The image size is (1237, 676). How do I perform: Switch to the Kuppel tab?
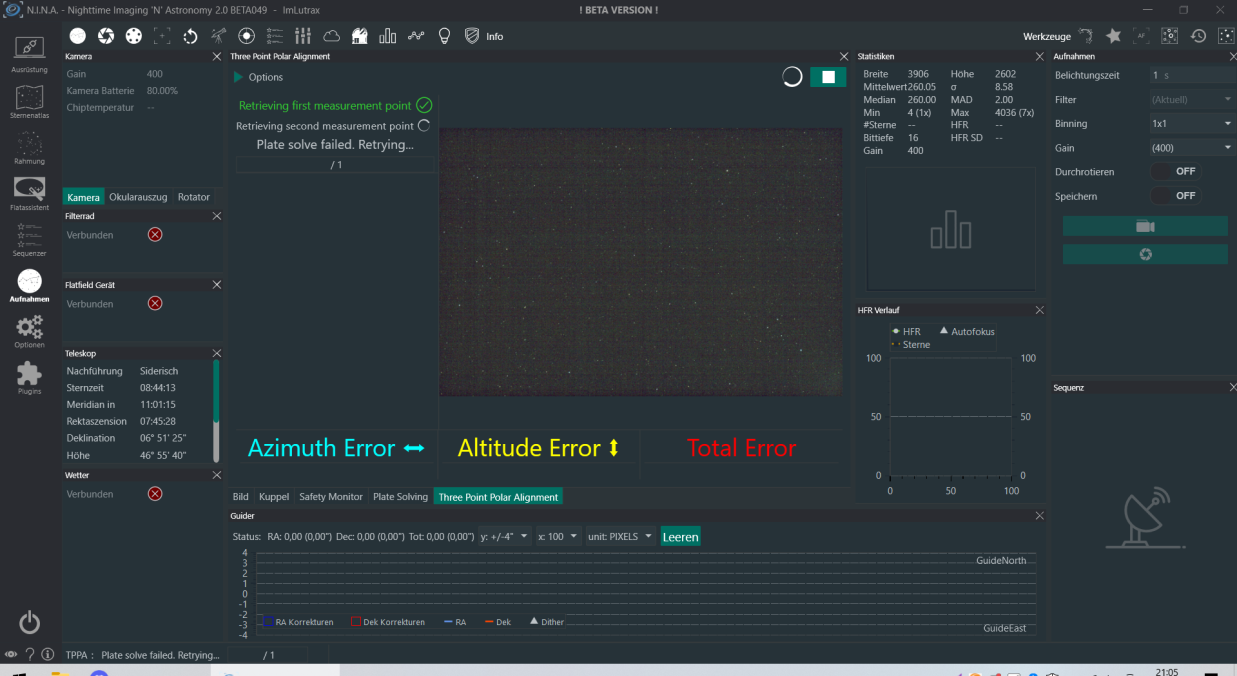click(274, 496)
